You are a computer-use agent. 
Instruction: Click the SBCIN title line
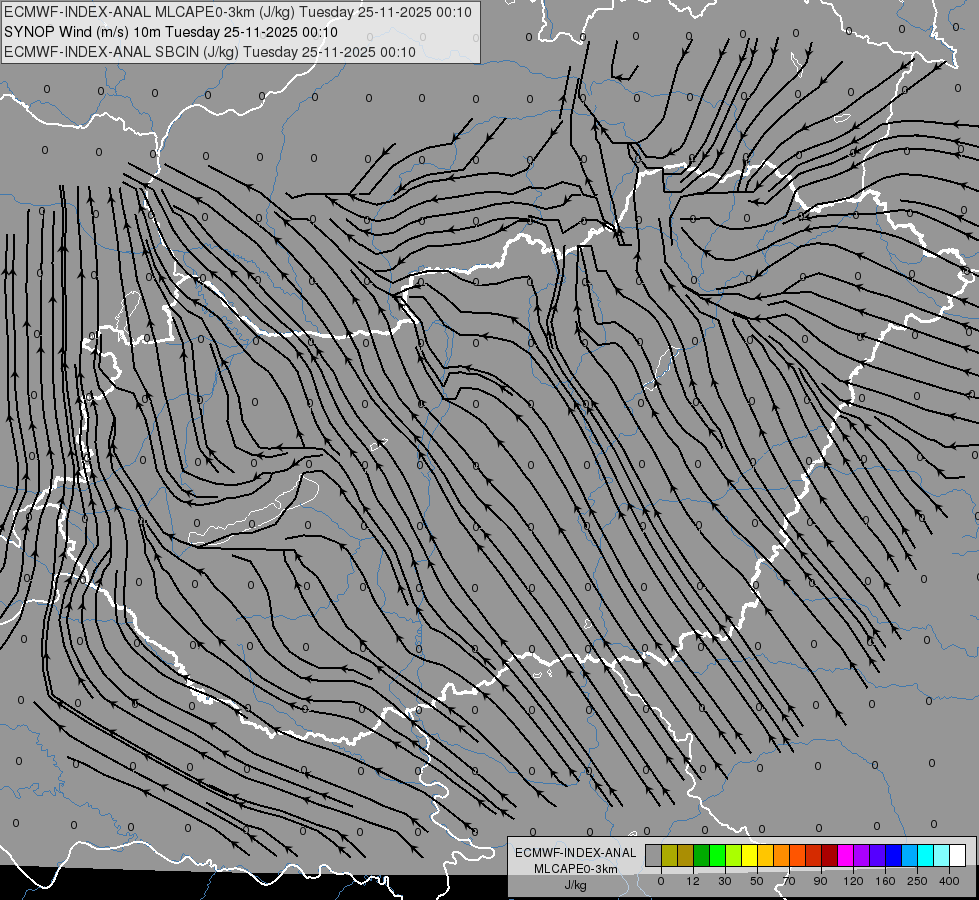tap(210, 52)
